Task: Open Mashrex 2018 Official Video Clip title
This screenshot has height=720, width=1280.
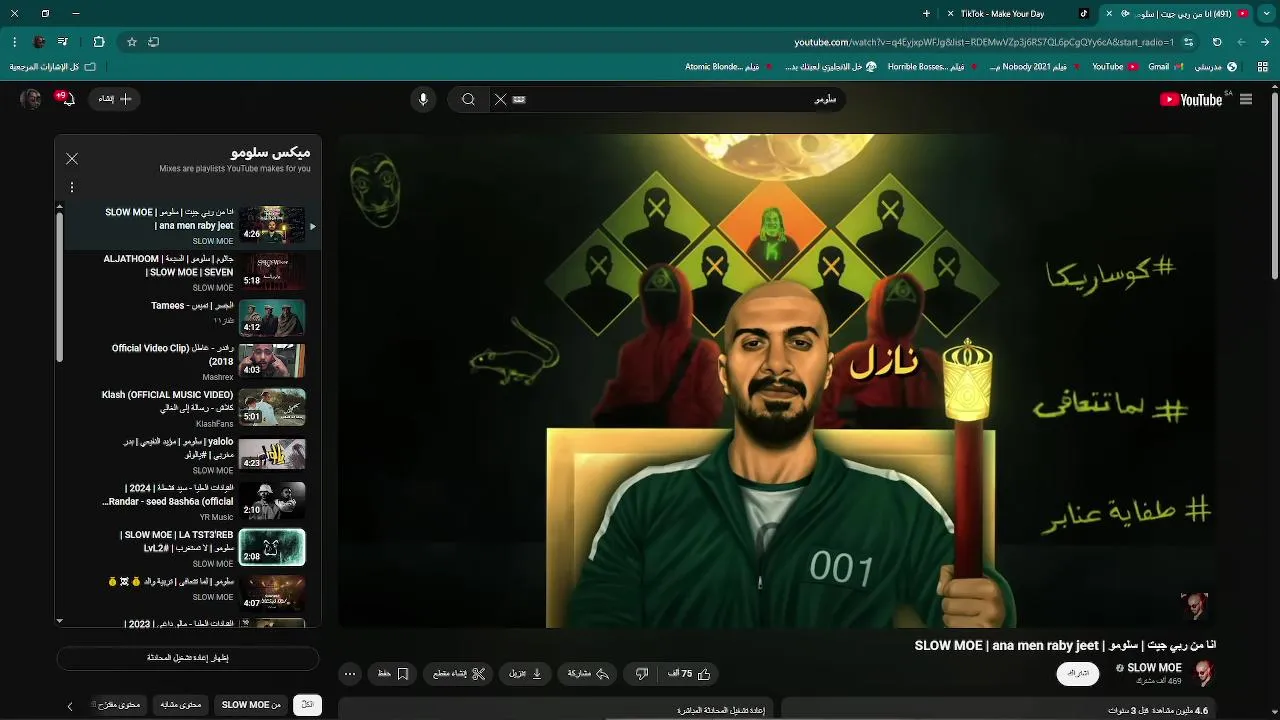Action: click(x=172, y=354)
